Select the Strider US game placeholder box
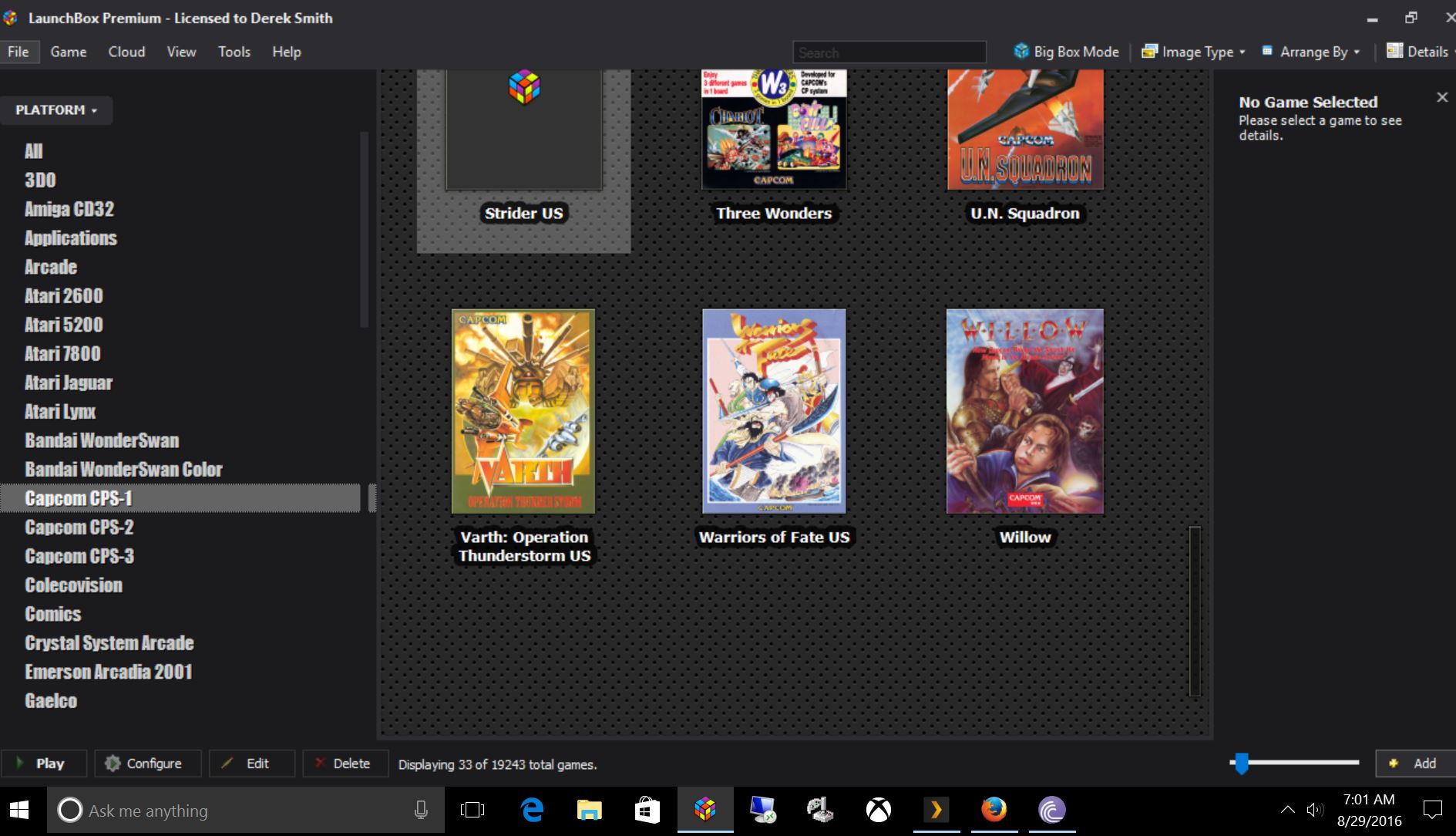 pyautogui.click(x=524, y=130)
